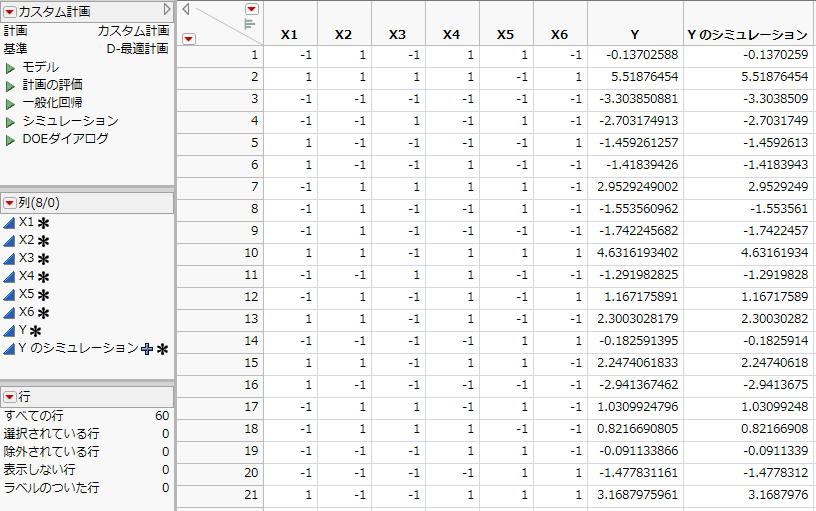
Task: Click the 選択されている行 row
Action: coord(86,434)
